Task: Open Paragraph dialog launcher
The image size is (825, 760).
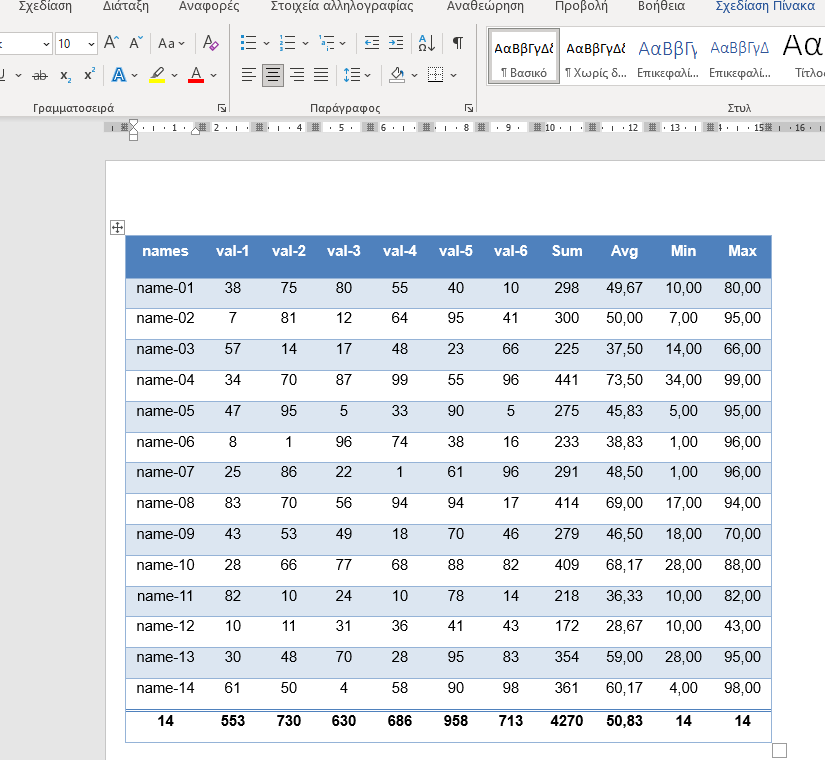Action: coord(469,108)
